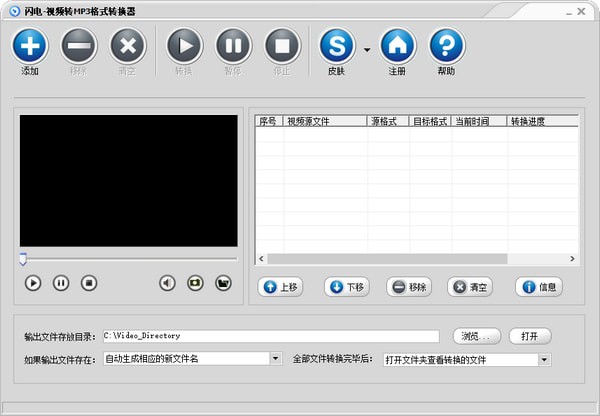600x416 pixels.
Task: Click the list Clear (清空) button
Action: click(470, 287)
